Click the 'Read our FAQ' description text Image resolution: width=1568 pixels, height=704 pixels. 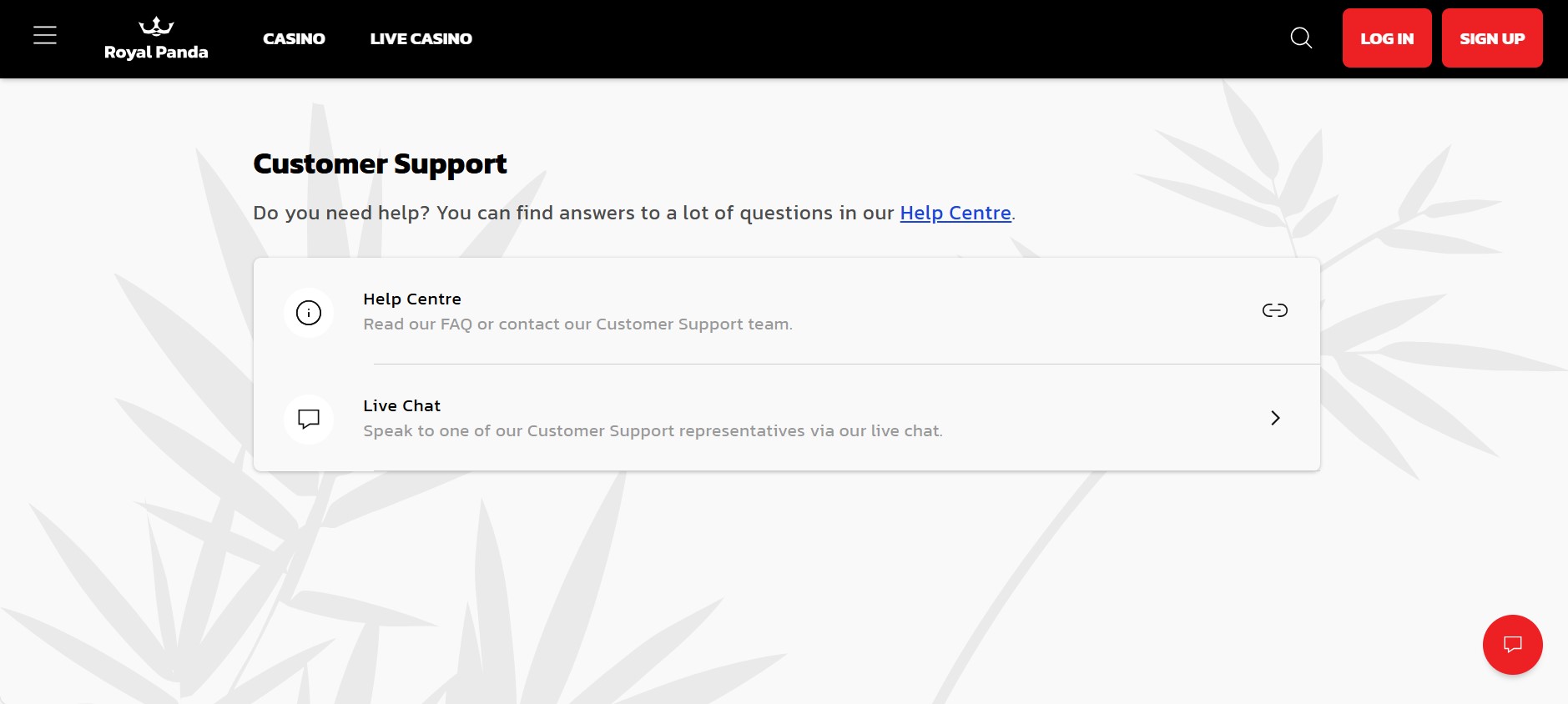point(577,324)
